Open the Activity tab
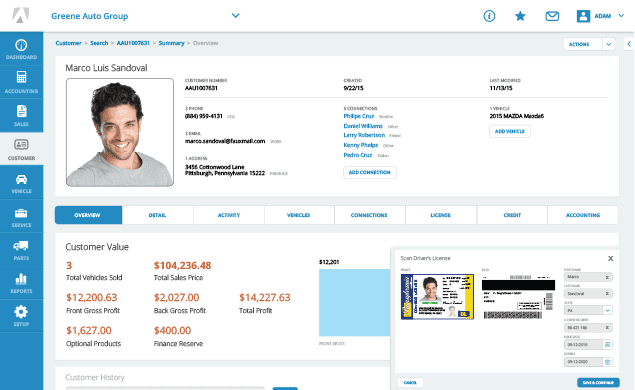 229,215
